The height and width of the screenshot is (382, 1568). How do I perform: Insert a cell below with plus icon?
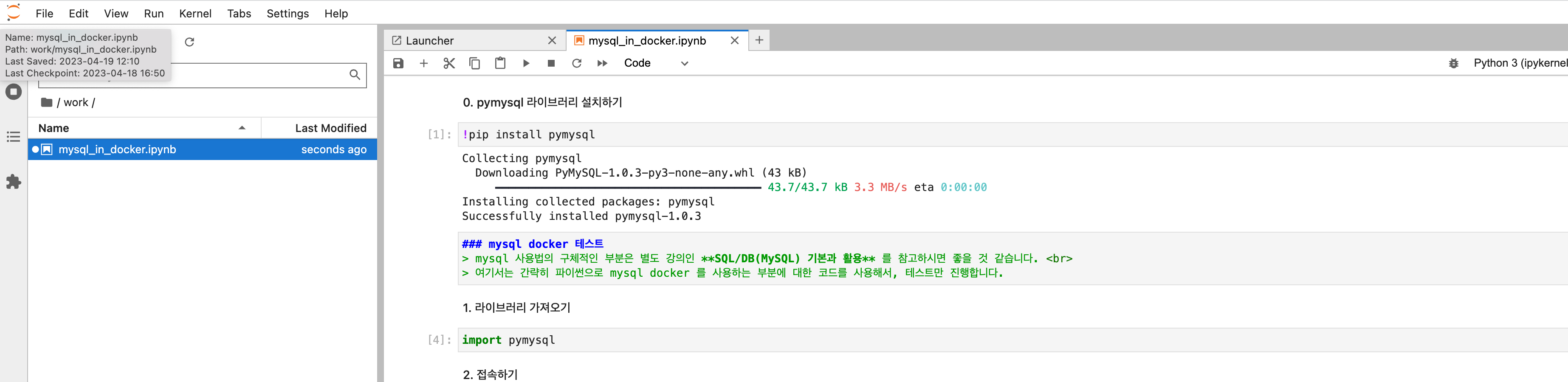point(424,63)
